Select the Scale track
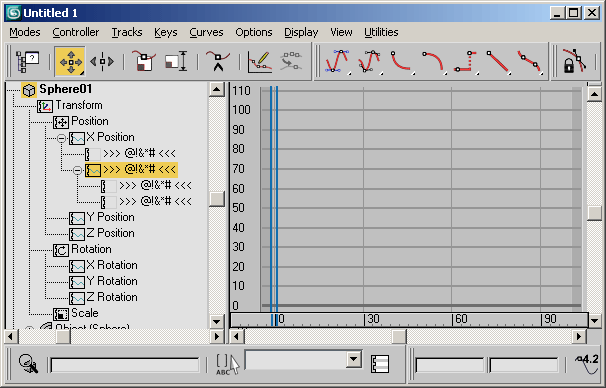Image resolution: width=606 pixels, height=388 pixels. (x=85, y=313)
